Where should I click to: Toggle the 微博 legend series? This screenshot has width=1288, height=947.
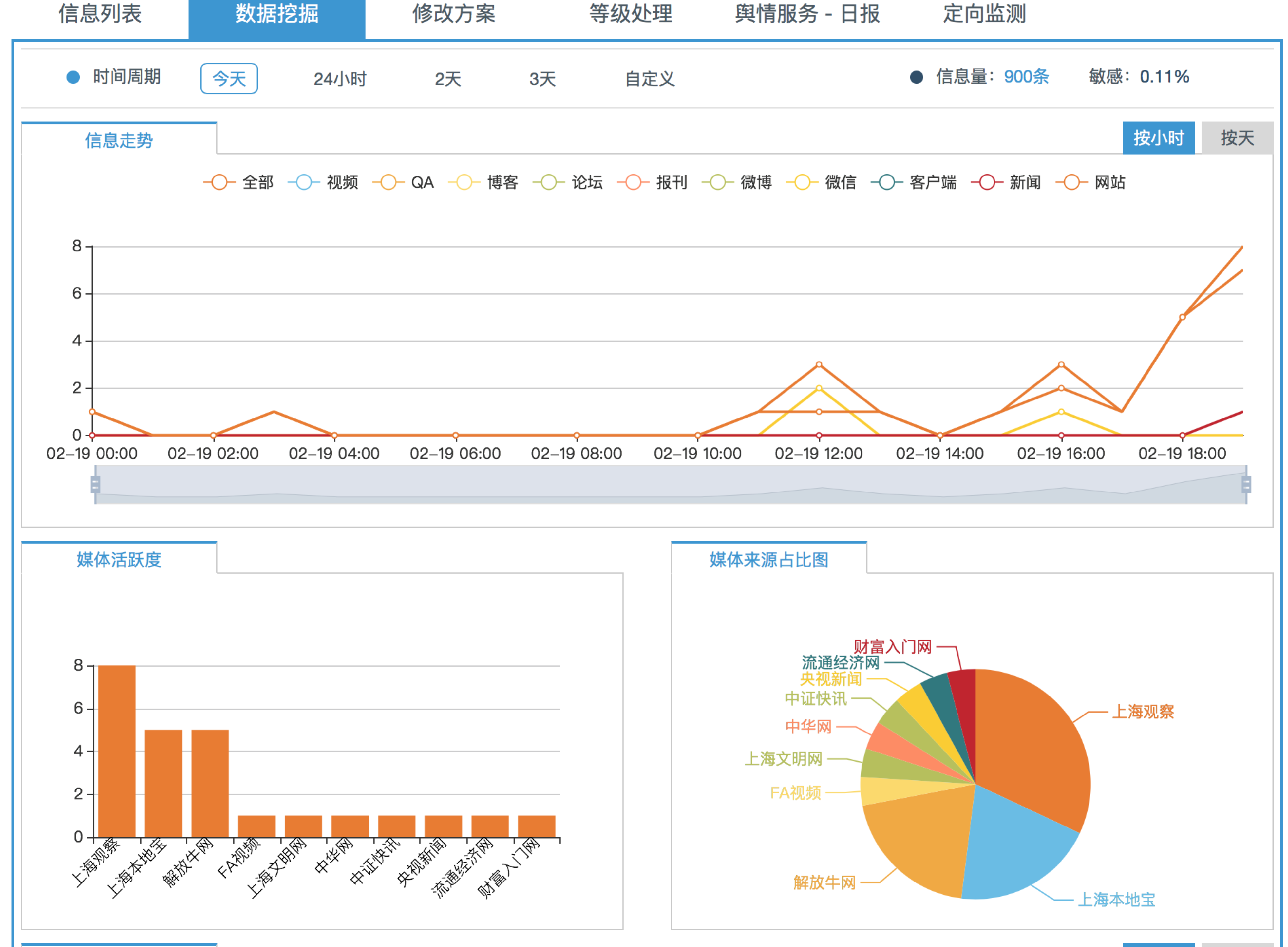click(x=717, y=182)
